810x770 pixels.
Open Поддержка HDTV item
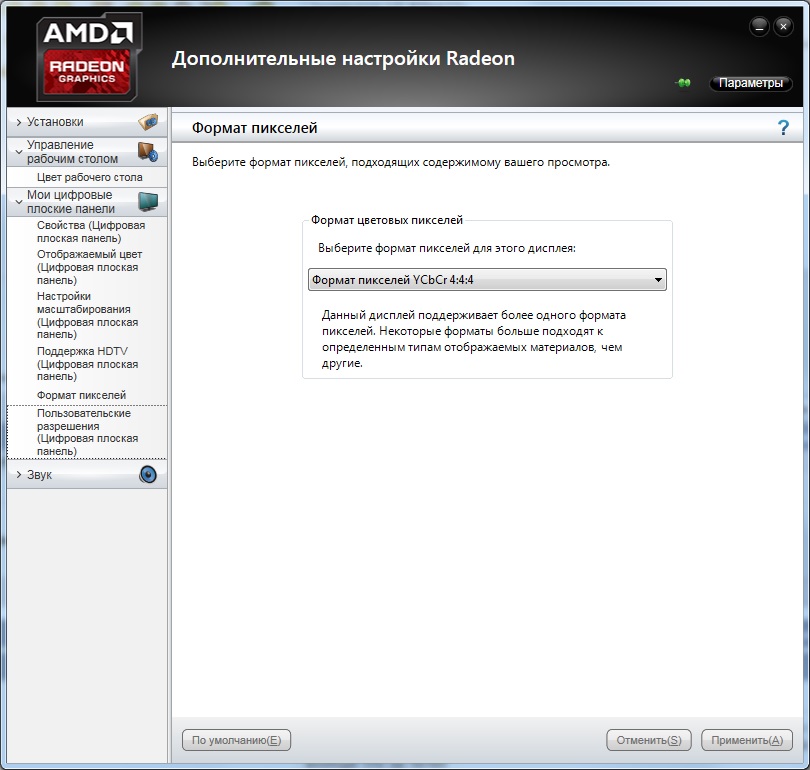click(x=87, y=364)
